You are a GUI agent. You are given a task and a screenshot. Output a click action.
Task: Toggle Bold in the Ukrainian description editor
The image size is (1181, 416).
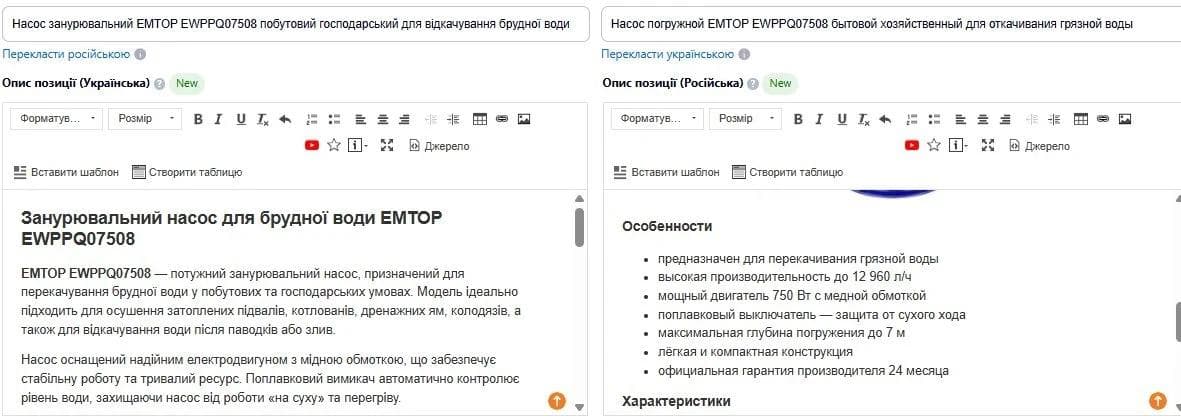point(198,119)
